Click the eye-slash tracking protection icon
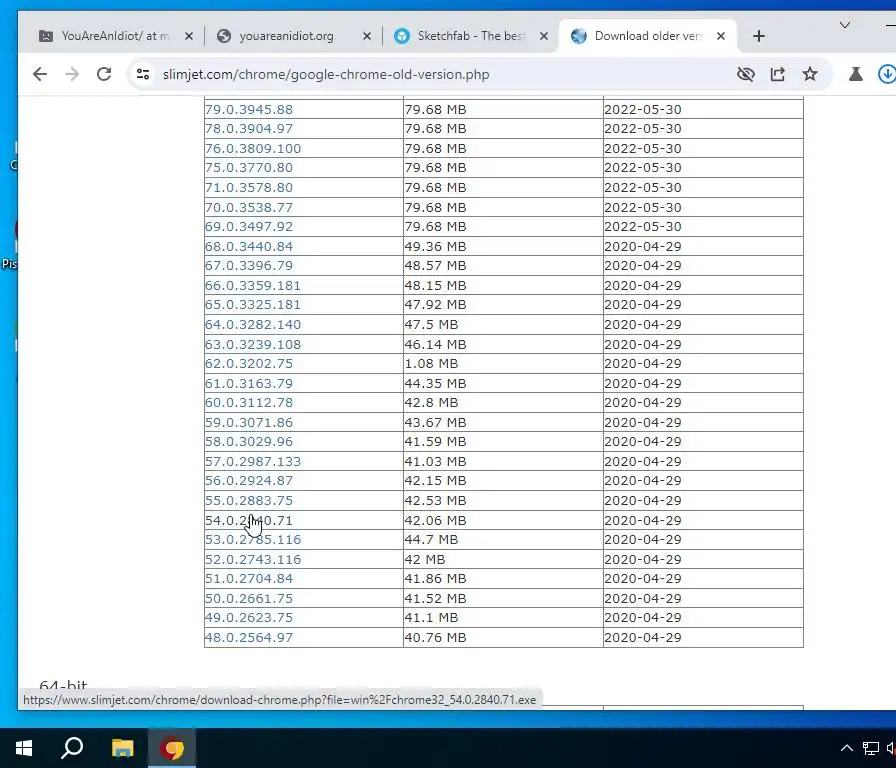This screenshot has height=768, width=896. coord(746,74)
